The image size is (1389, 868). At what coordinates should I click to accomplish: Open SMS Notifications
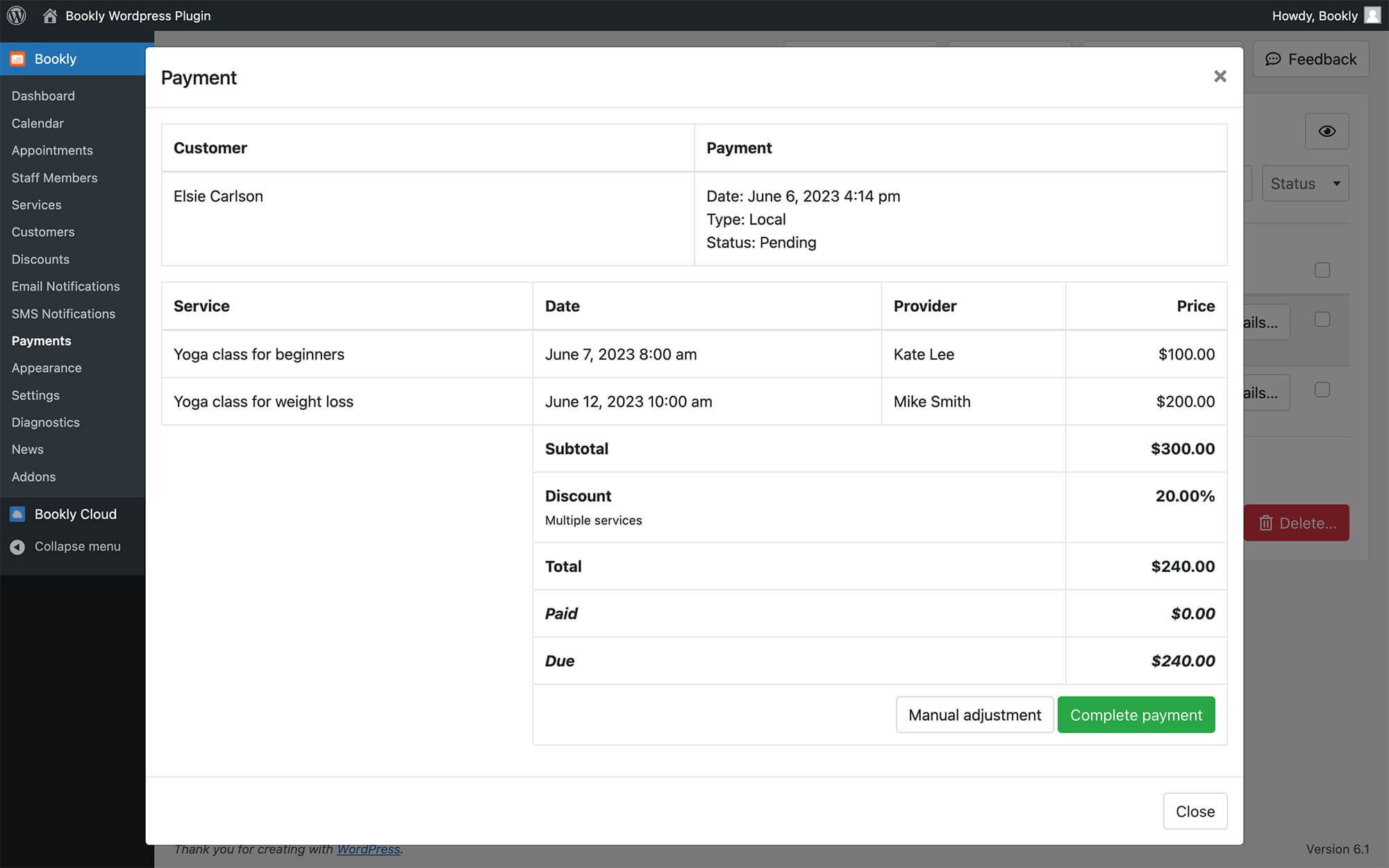point(63,314)
